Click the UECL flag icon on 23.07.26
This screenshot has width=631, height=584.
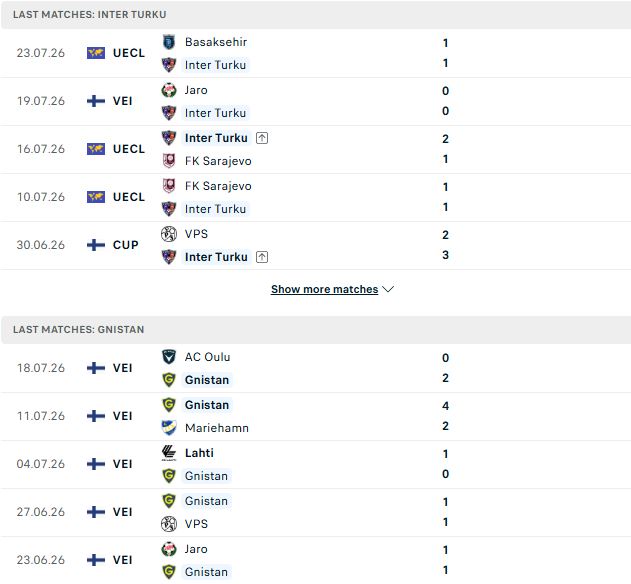(x=96, y=53)
